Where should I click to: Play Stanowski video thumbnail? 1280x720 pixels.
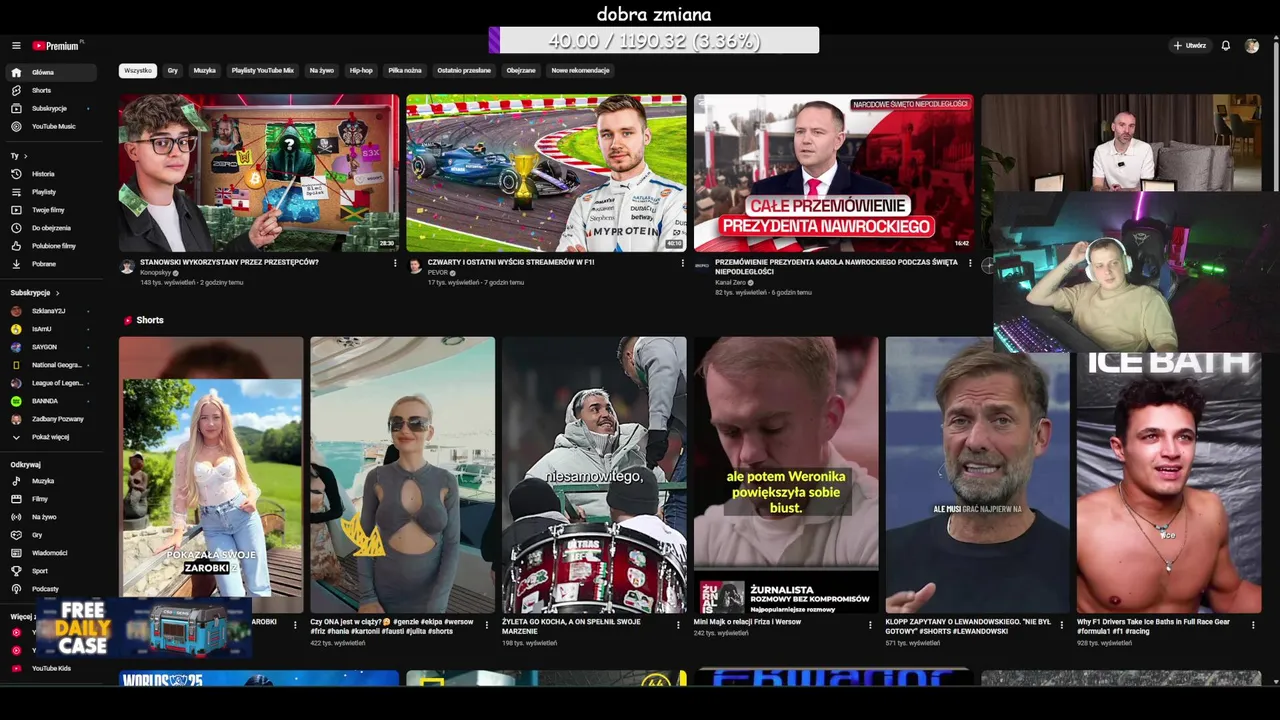tap(259, 173)
